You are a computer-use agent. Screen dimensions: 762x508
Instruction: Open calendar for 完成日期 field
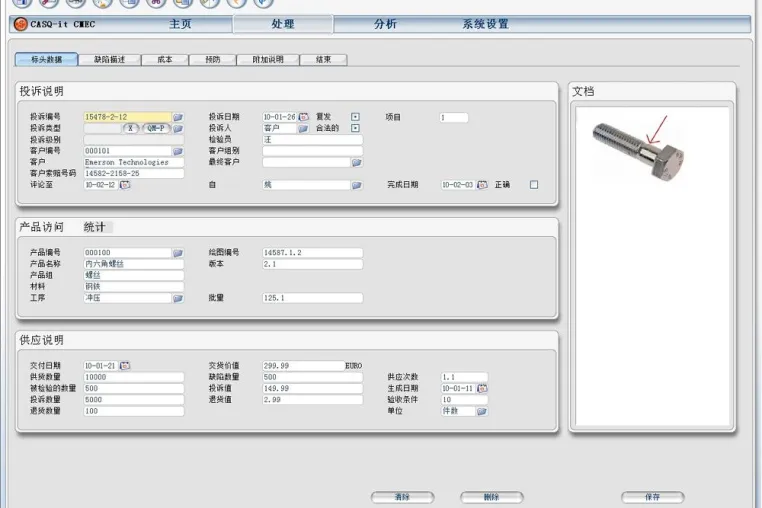482,185
